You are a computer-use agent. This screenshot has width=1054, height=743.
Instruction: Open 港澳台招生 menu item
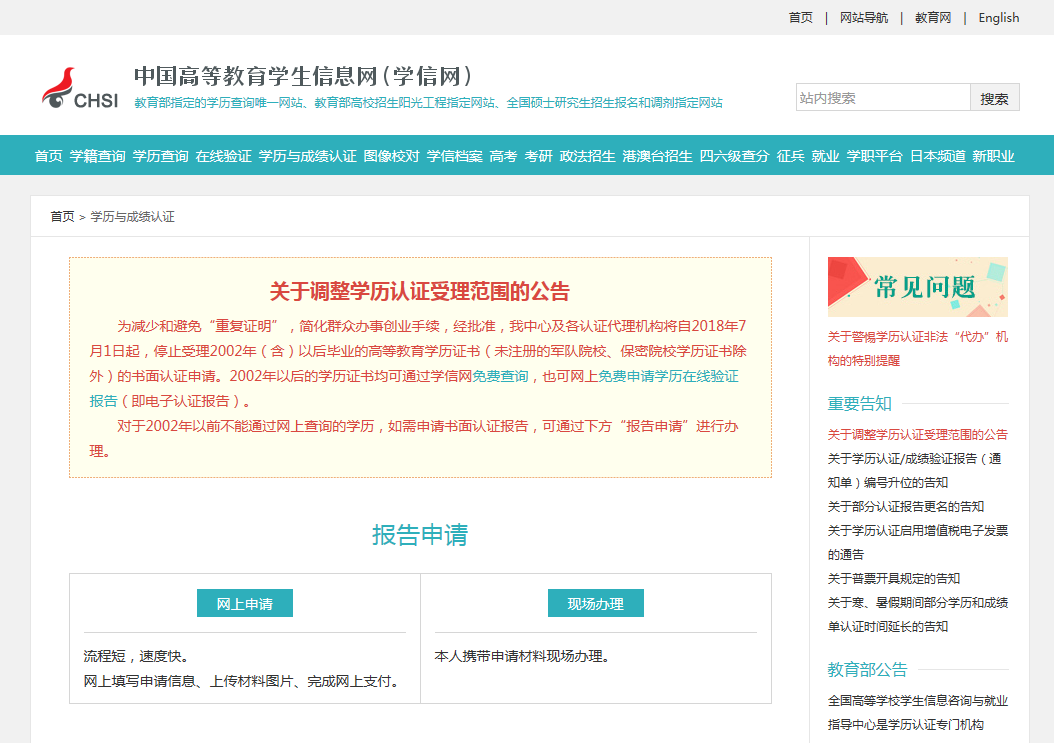(x=657, y=156)
